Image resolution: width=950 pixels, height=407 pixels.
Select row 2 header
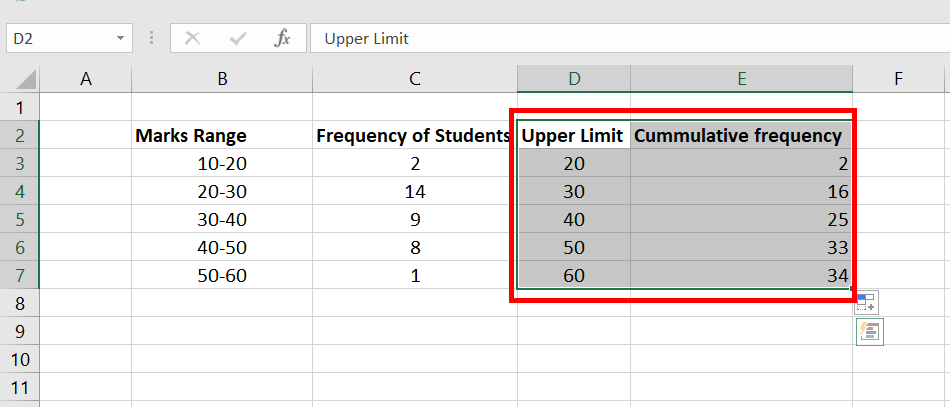click(x=20, y=135)
